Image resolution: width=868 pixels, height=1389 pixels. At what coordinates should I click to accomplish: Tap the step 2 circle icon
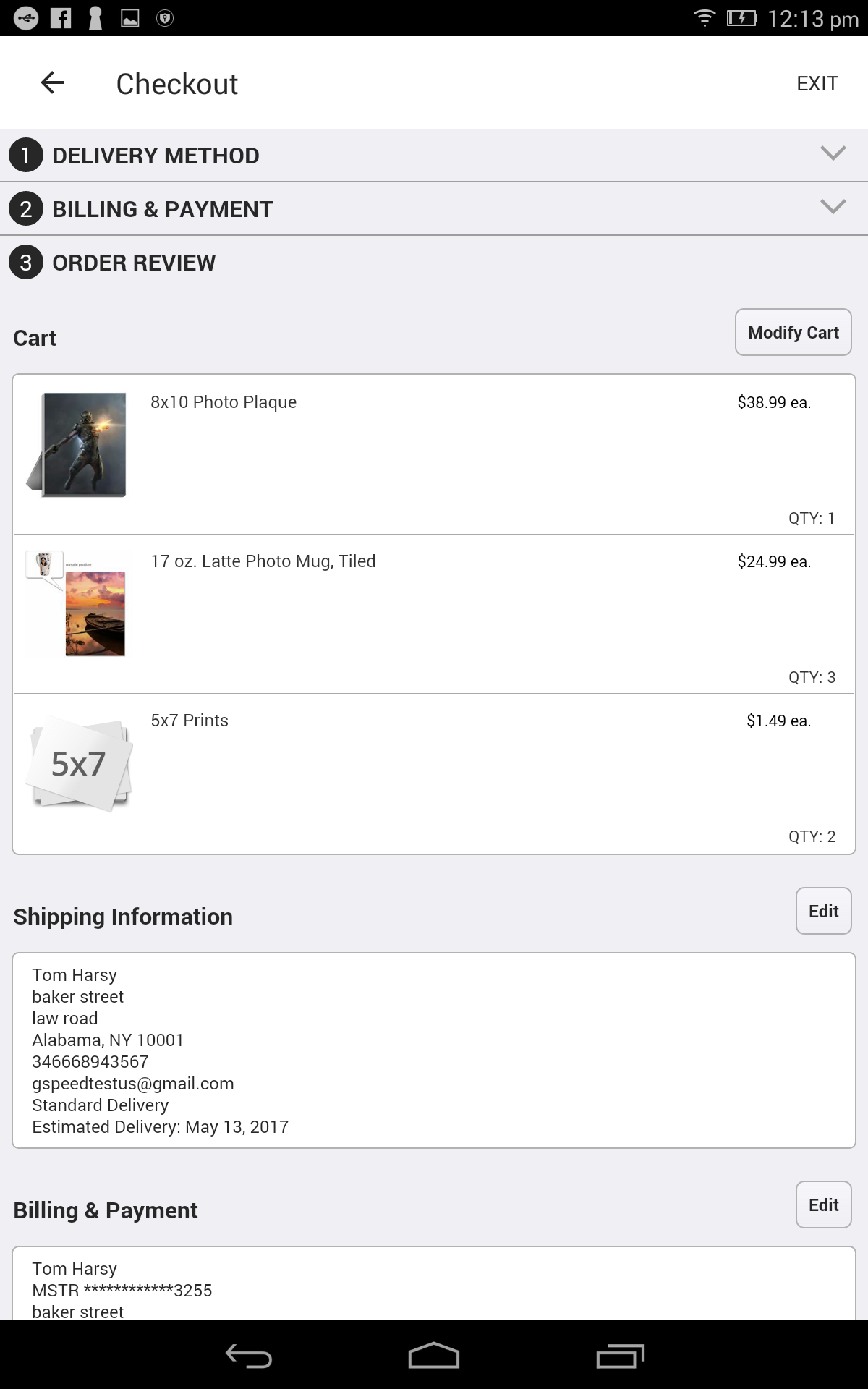[26, 209]
